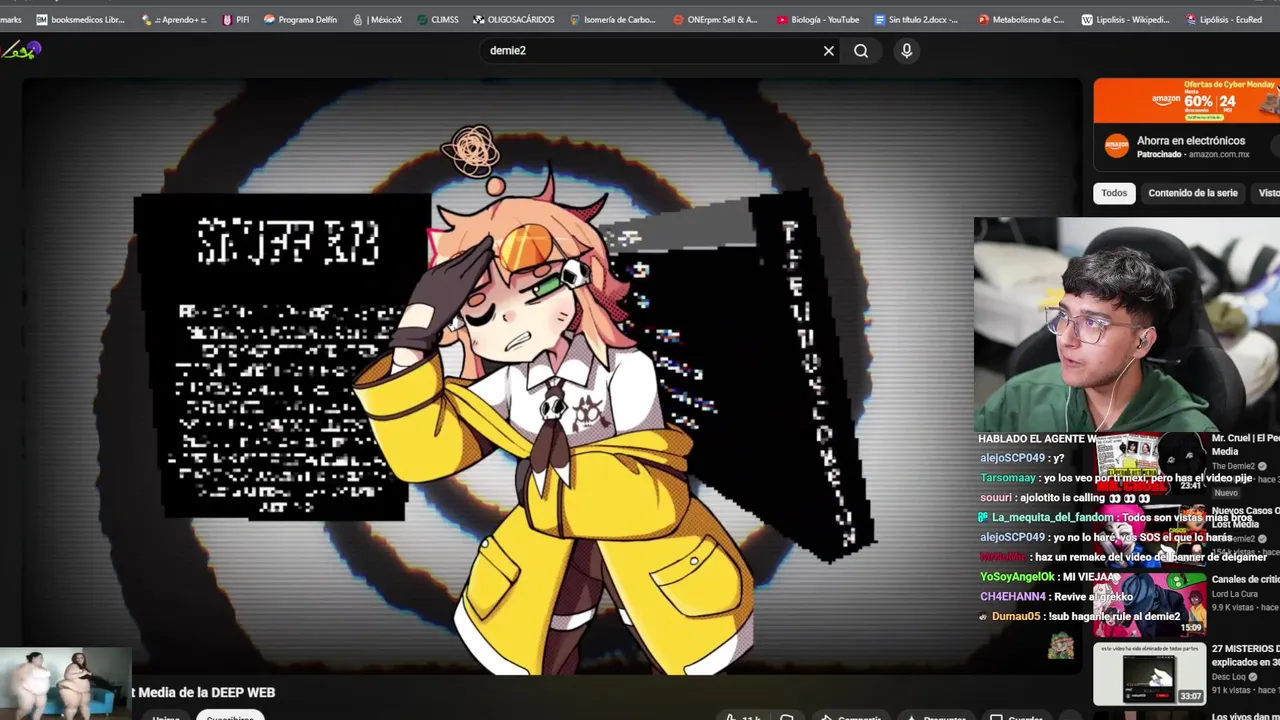
Task: Open Desc Loq channel name
Action: [1229, 677]
